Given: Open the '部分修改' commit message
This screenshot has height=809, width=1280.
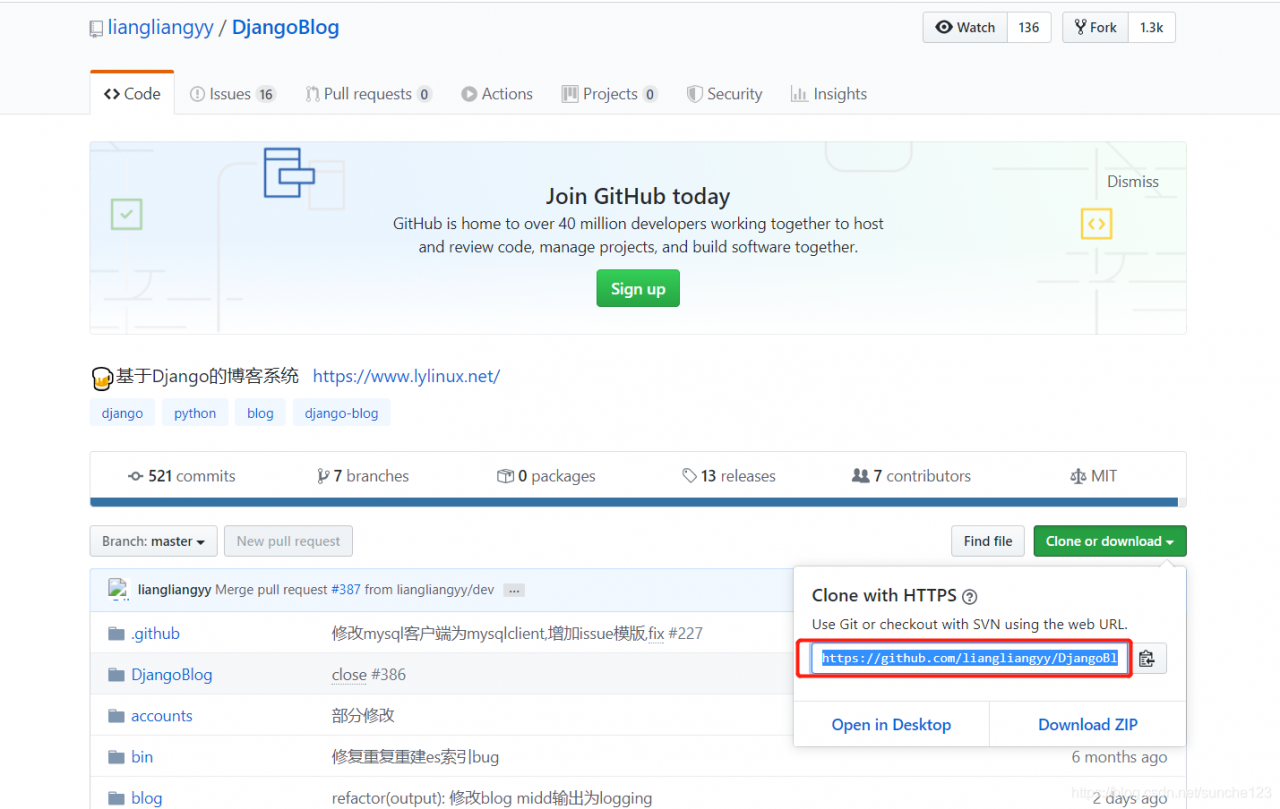Looking at the screenshot, I should pyautogui.click(x=363, y=716).
